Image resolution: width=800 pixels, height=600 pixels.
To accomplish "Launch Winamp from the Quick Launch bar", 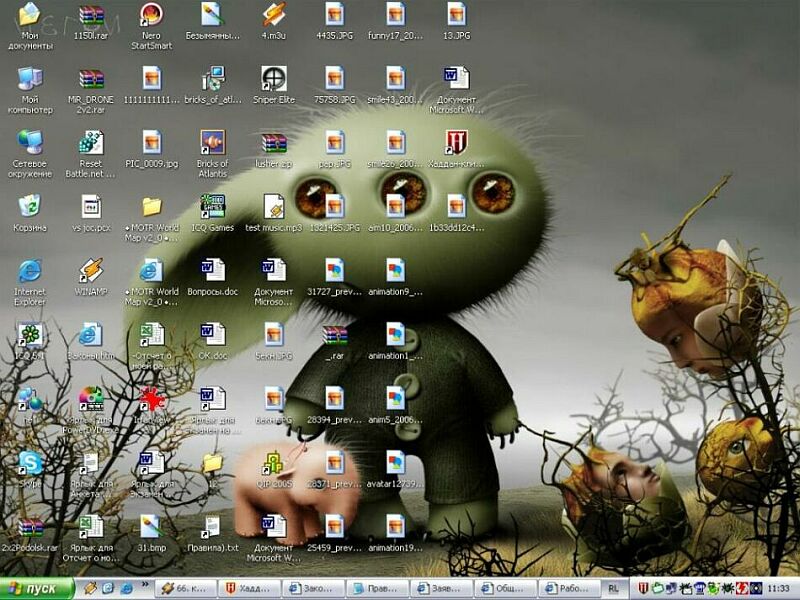I will tap(91, 589).
